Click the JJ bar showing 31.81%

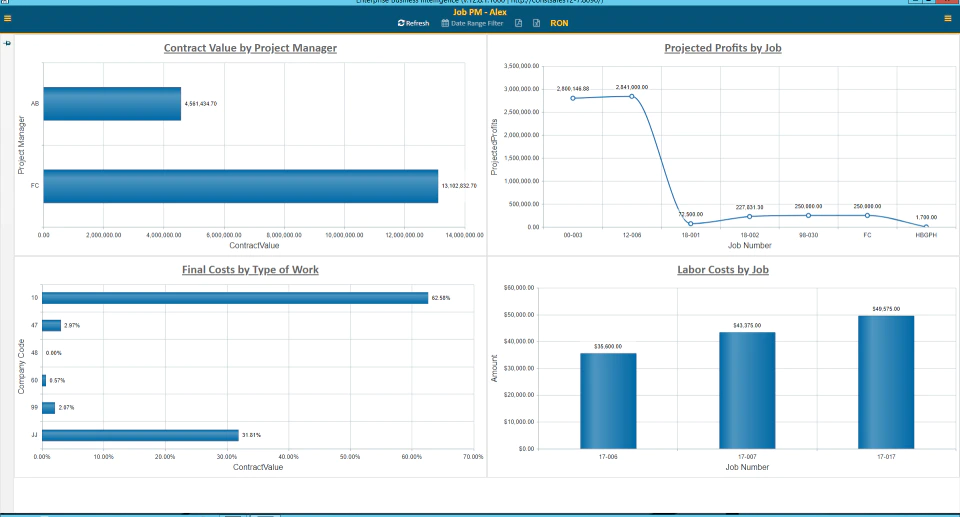(140, 435)
